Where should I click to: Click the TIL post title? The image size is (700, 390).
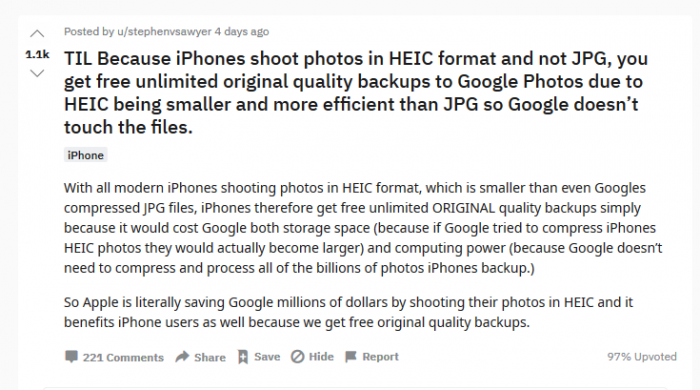tap(356, 93)
